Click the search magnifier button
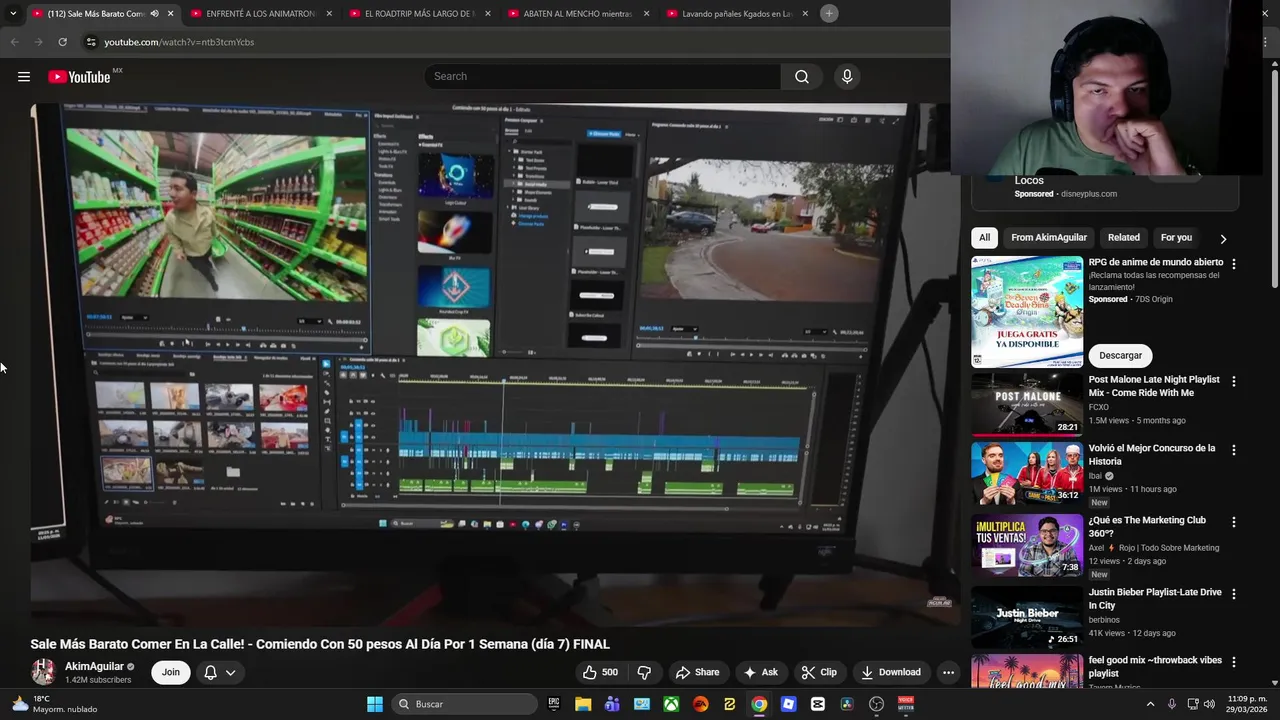This screenshot has height=720, width=1280. click(802, 77)
